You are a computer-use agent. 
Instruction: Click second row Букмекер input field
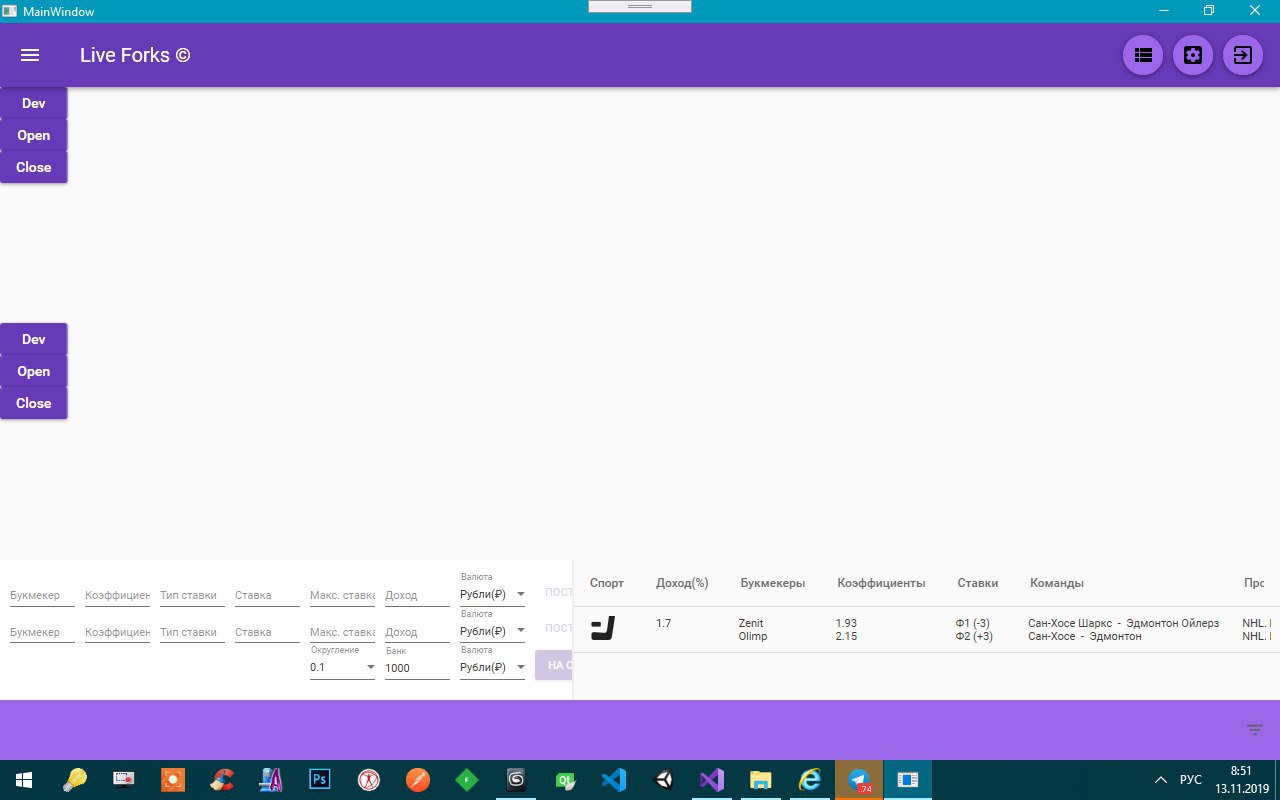click(42, 632)
